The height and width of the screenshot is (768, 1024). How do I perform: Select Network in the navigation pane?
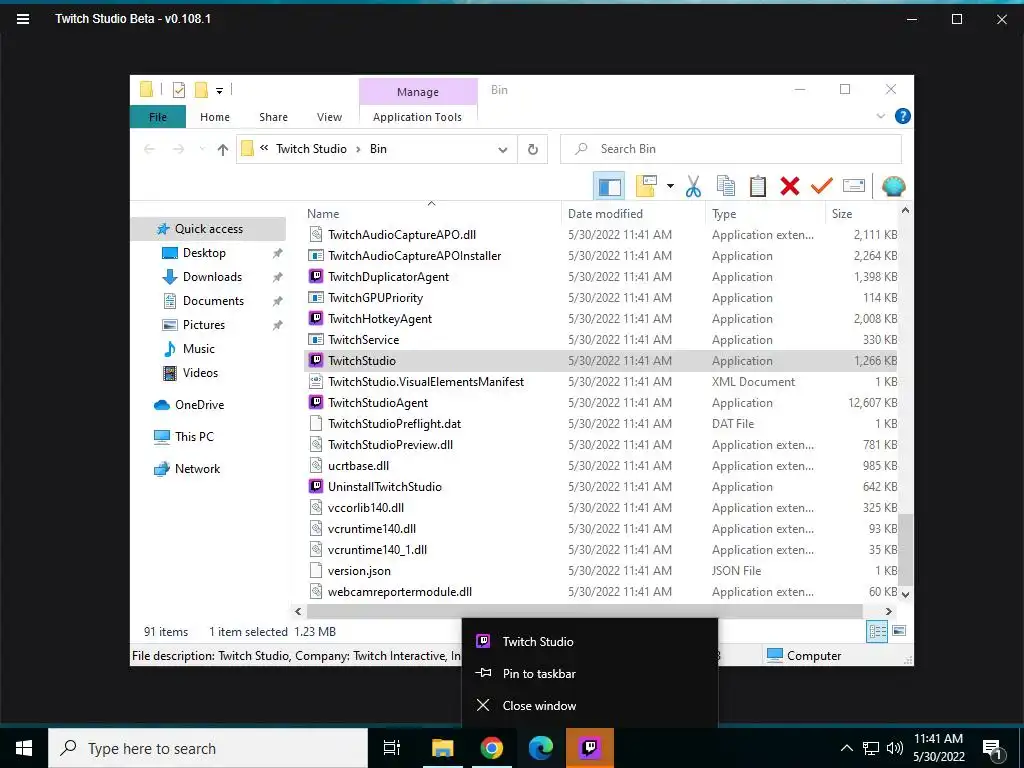[197, 469]
